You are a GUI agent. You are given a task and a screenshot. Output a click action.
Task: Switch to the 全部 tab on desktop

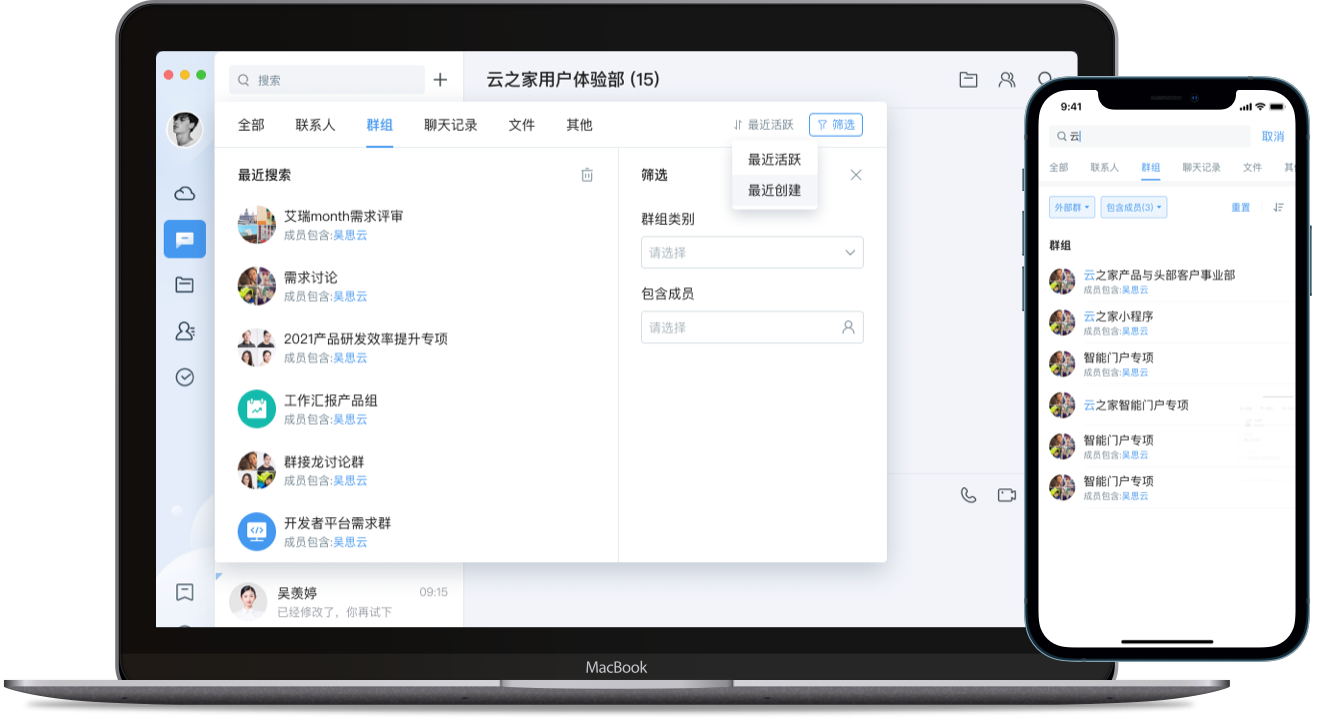coord(251,125)
